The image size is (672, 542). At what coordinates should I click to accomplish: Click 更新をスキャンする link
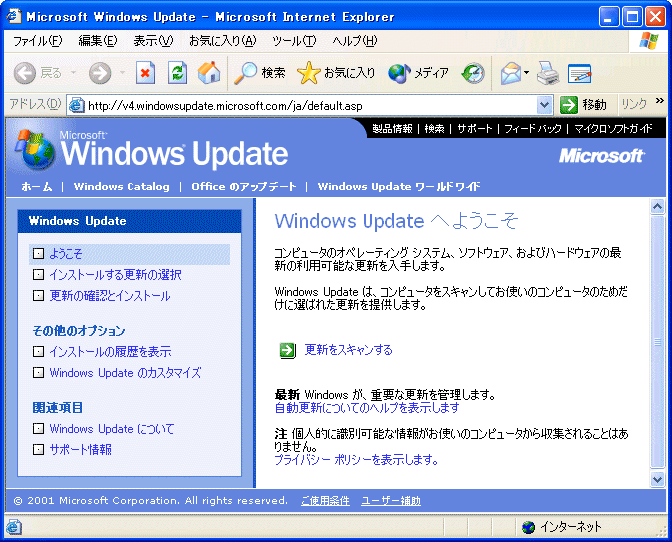[x=348, y=350]
